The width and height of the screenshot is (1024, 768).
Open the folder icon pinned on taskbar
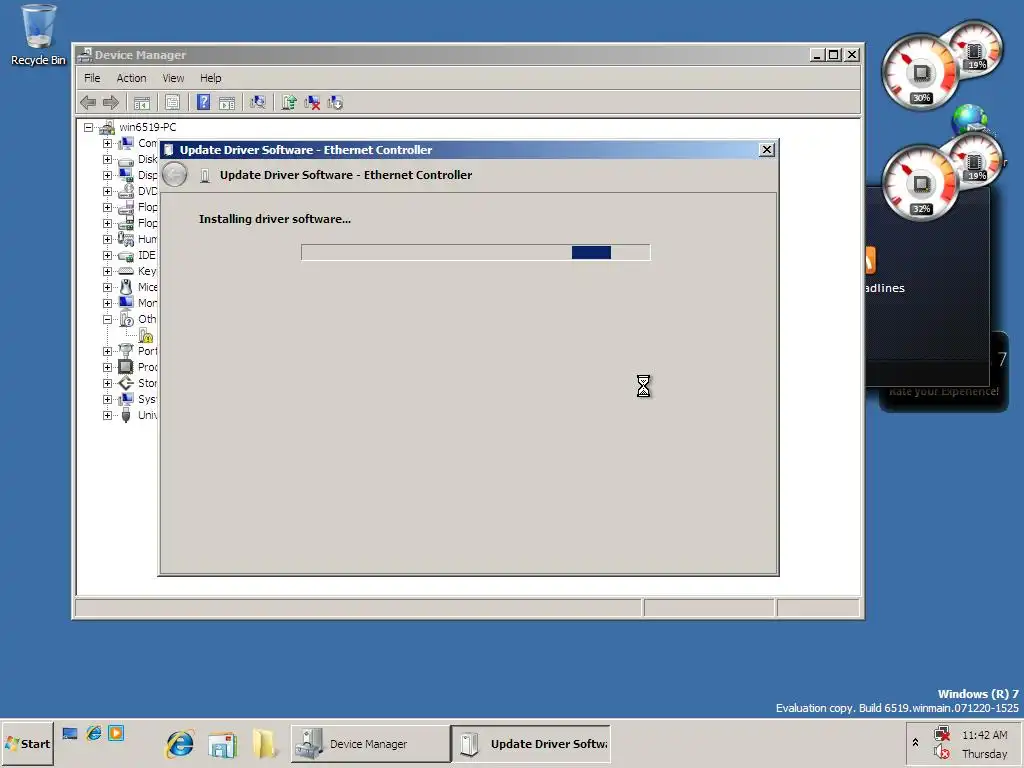[264, 744]
